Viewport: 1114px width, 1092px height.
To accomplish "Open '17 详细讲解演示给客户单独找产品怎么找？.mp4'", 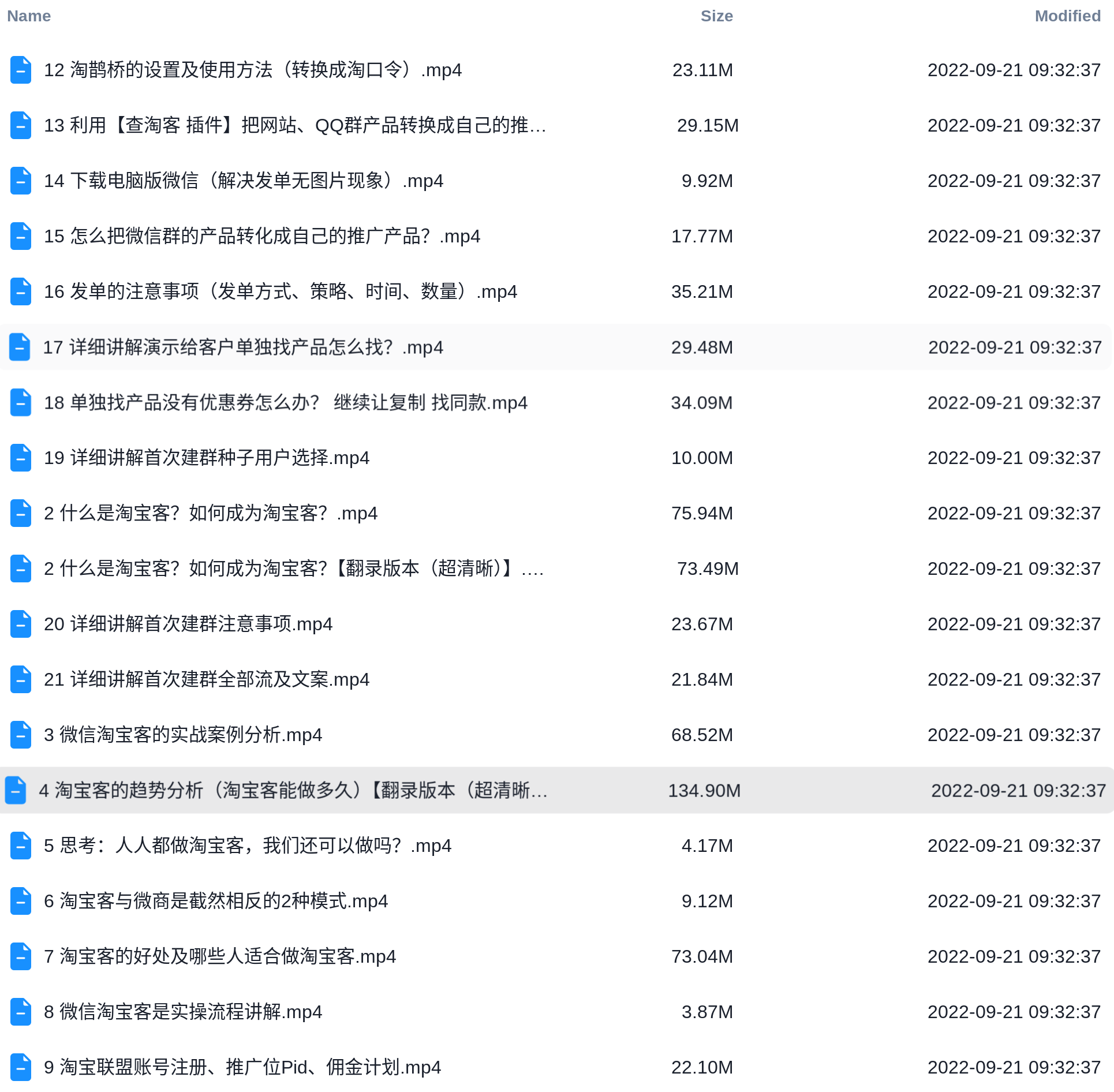I will point(243,347).
